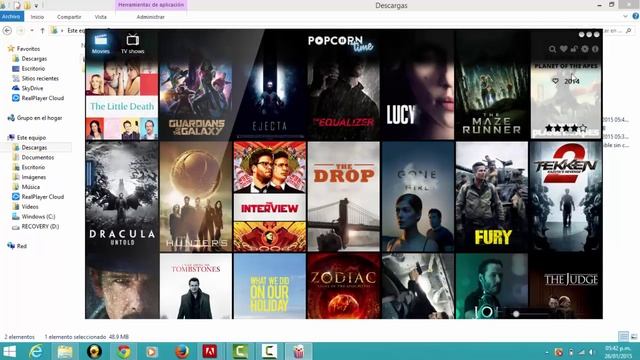This screenshot has height=360, width=640.
Task: Open Dracula Untold poster
Action: tap(122, 196)
